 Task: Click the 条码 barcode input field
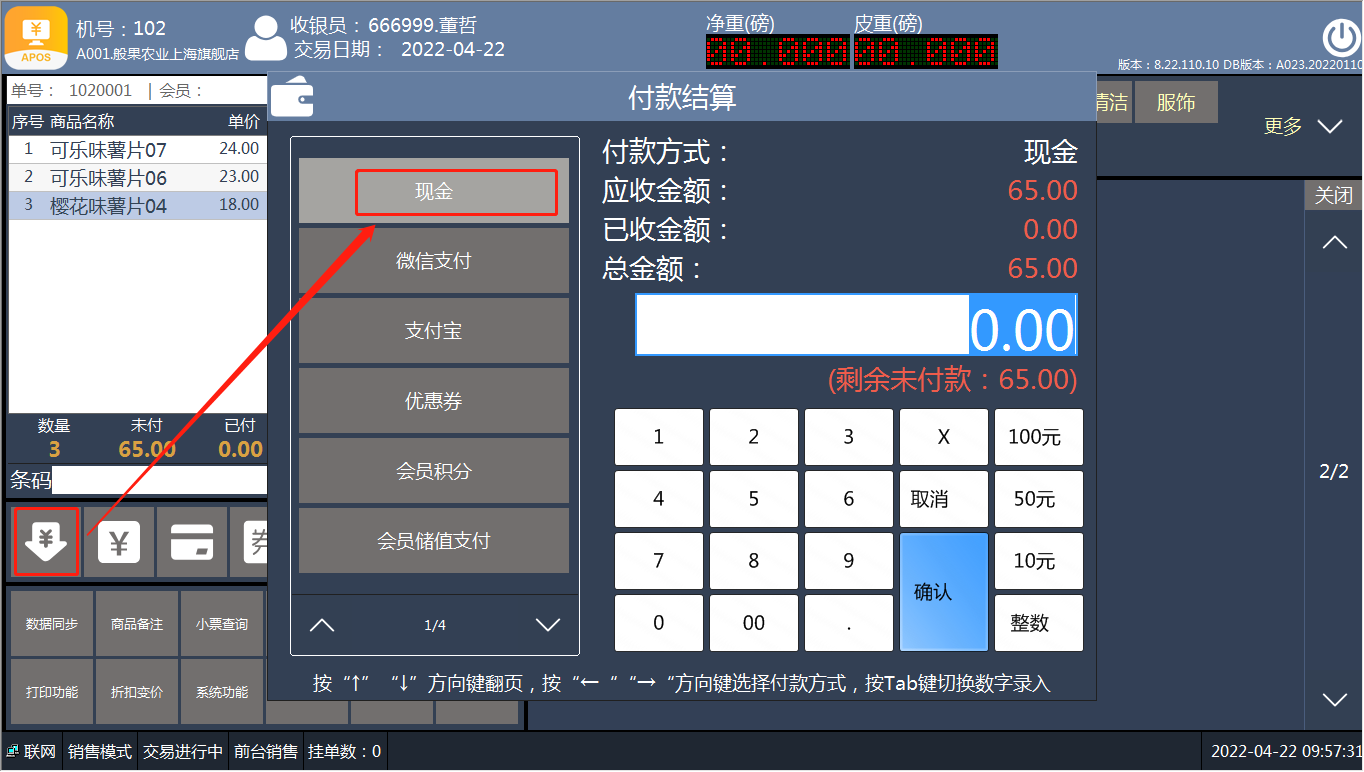160,480
